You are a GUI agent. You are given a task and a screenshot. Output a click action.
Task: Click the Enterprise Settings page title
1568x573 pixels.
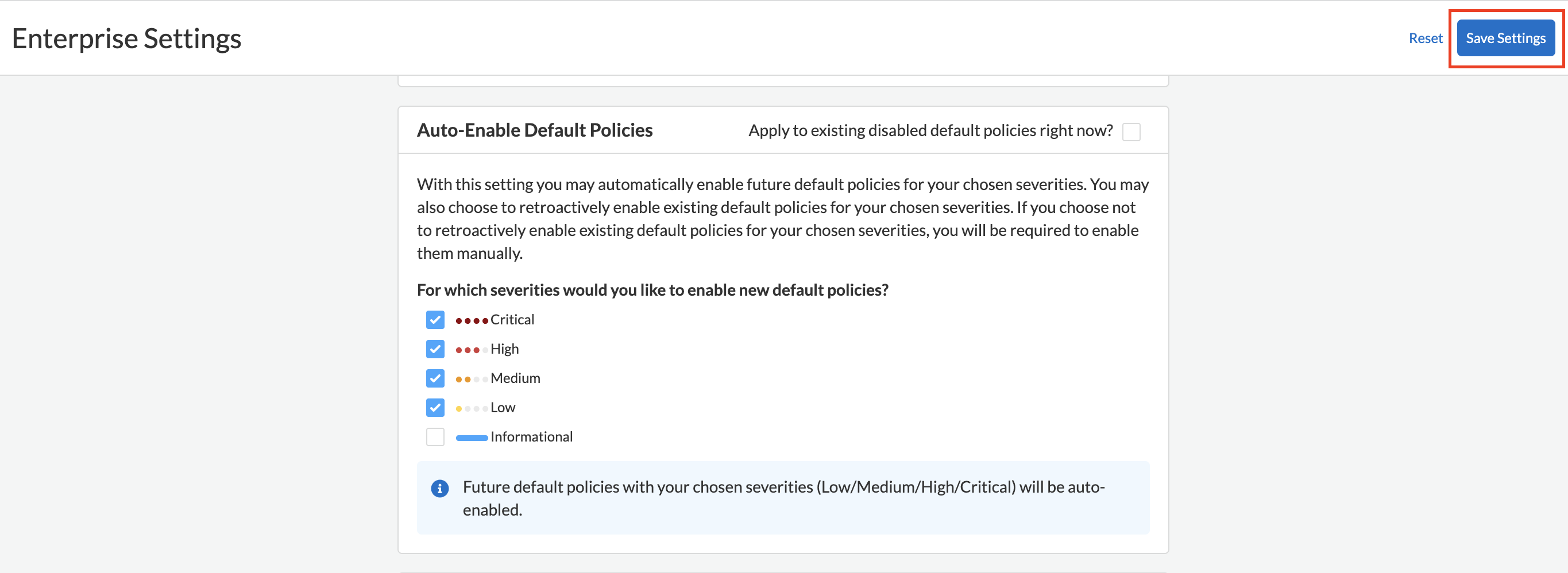126,38
